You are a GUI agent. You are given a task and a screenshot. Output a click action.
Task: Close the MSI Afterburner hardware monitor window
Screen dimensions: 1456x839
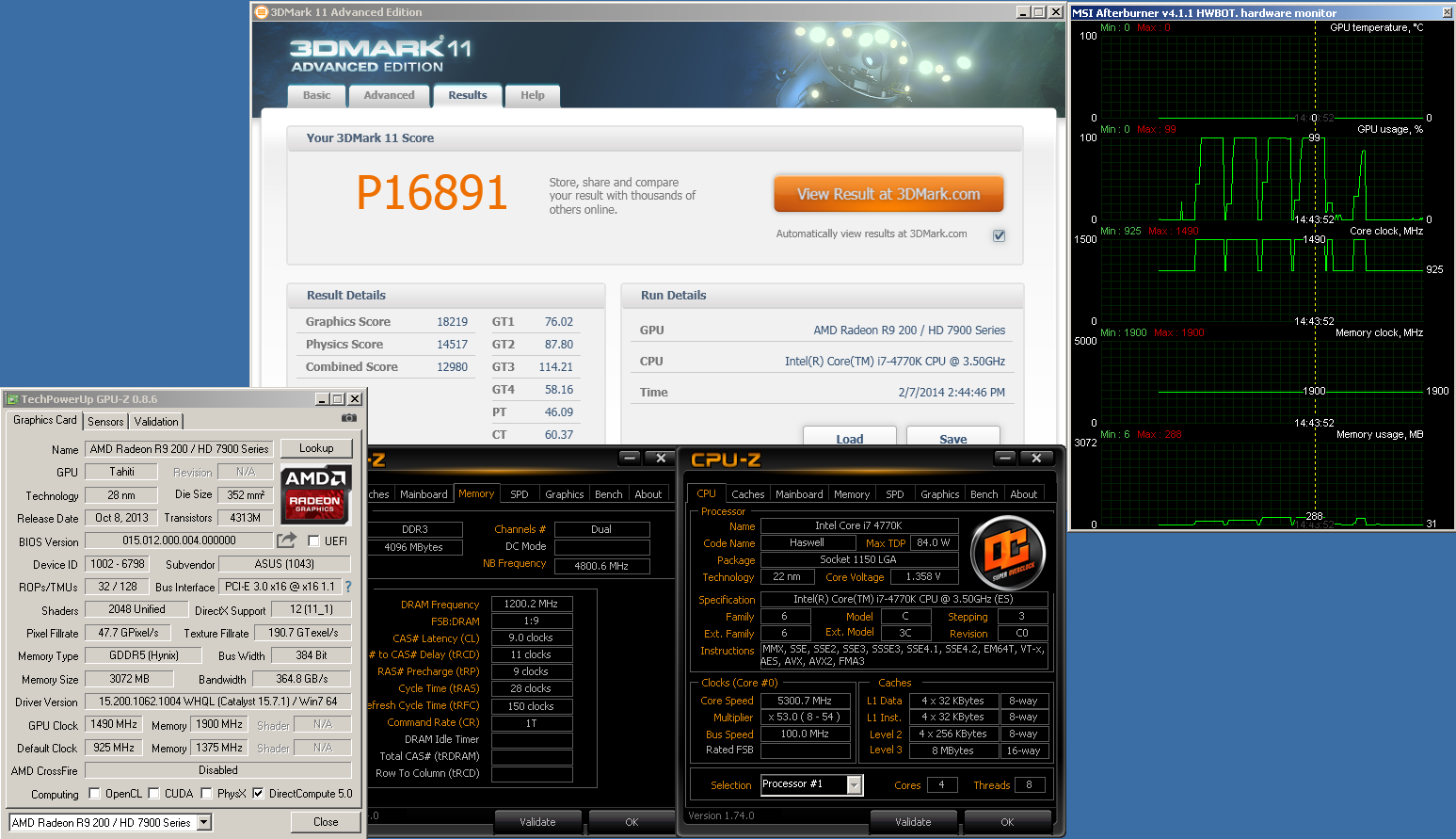point(1448,12)
